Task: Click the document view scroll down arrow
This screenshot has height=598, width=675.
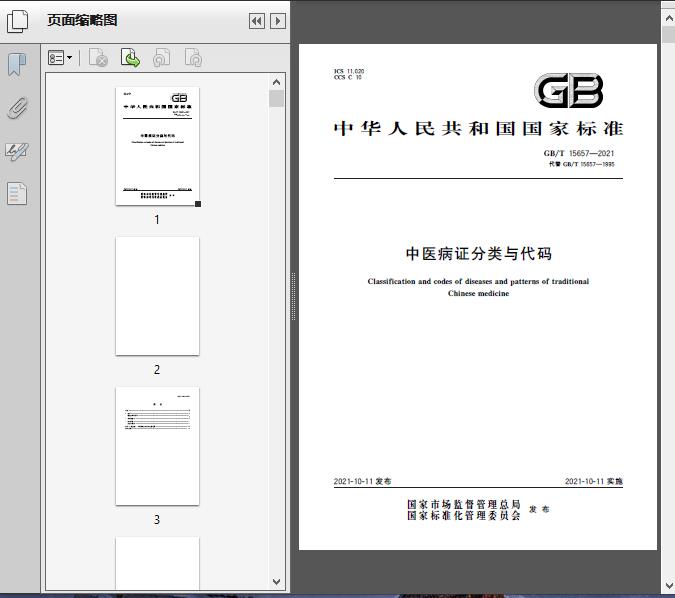Action: point(669,585)
